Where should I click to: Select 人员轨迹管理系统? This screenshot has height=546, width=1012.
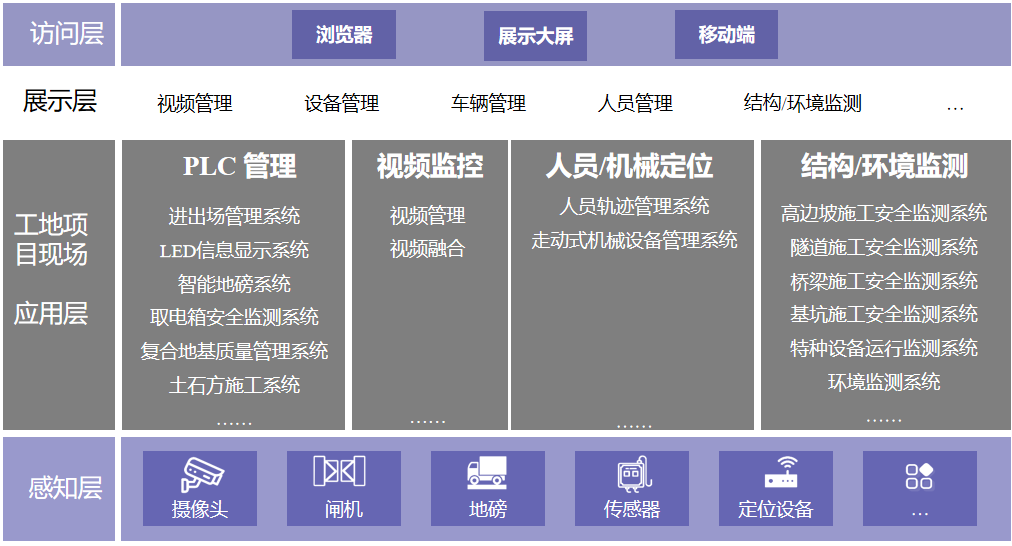[x=634, y=207]
